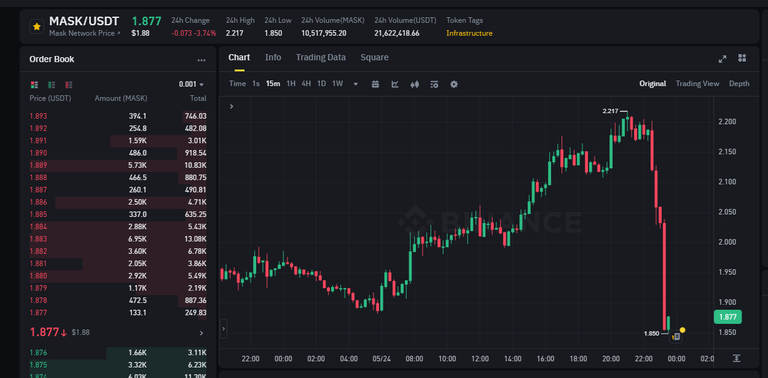
Task: Open the chart calendar date picker
Action: (375, 84)
